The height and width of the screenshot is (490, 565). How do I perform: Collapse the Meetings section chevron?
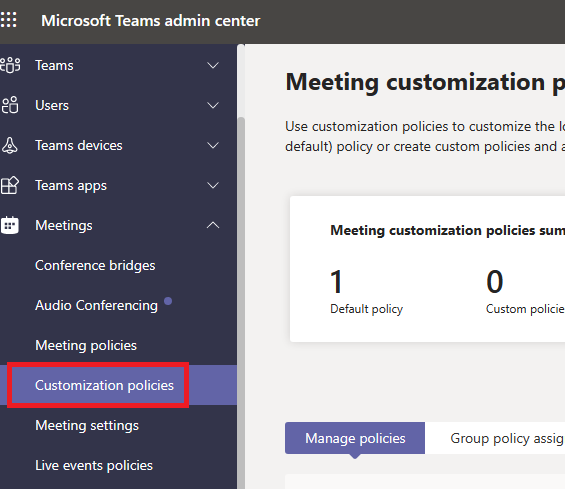[x=213, y=225]
